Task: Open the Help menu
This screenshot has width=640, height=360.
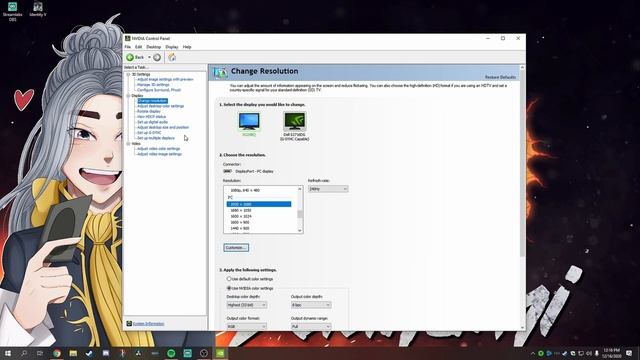Action: click(x=187, y=47)
